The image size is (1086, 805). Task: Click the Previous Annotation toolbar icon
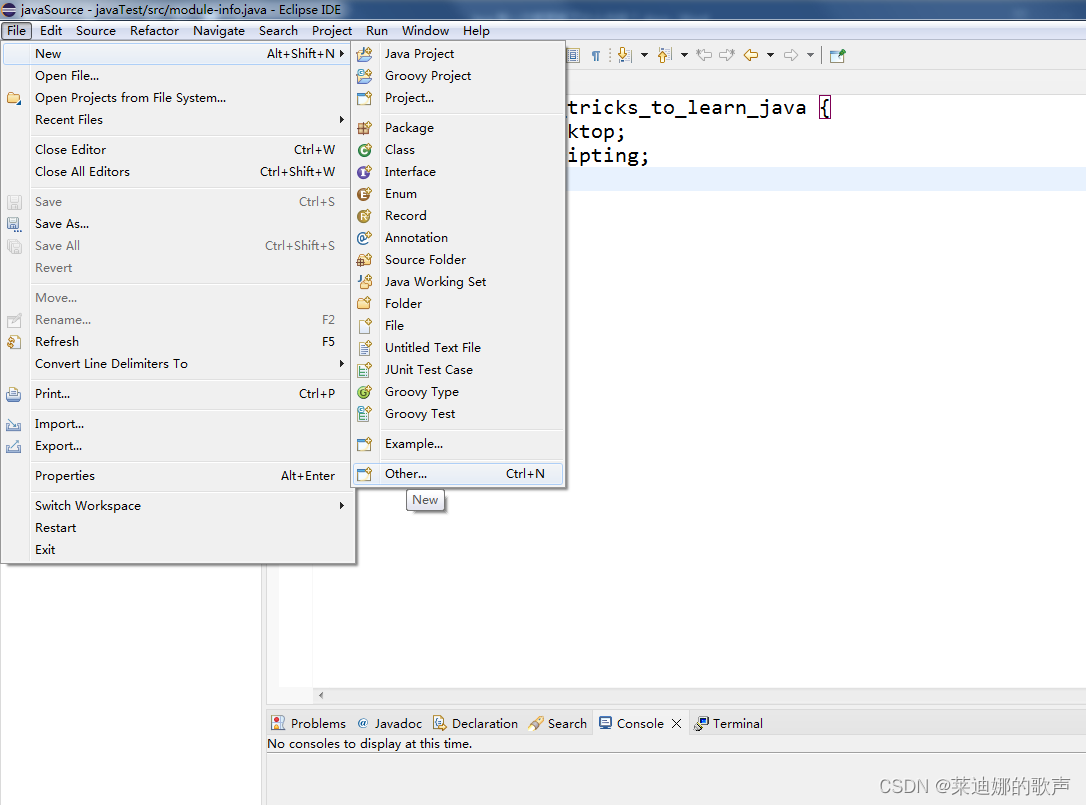pos(664,55)
